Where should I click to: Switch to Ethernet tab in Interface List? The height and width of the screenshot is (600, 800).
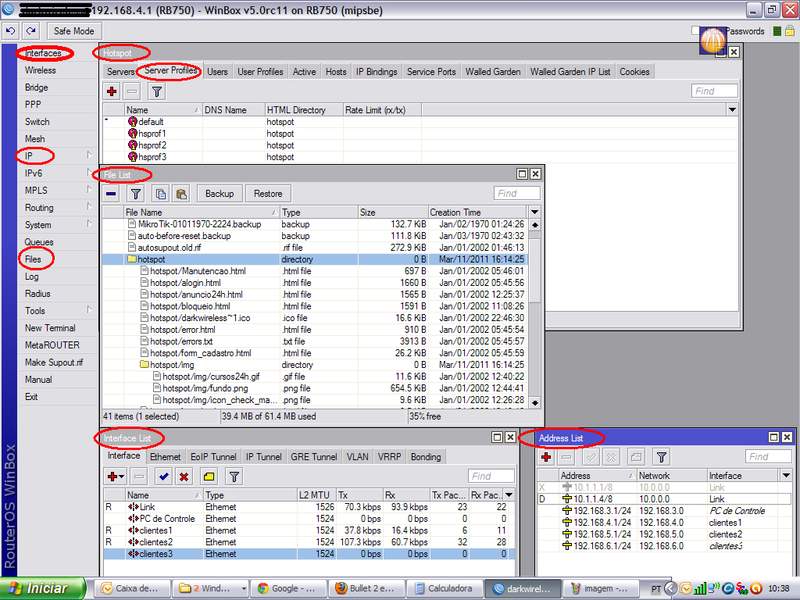click(165, 457)
